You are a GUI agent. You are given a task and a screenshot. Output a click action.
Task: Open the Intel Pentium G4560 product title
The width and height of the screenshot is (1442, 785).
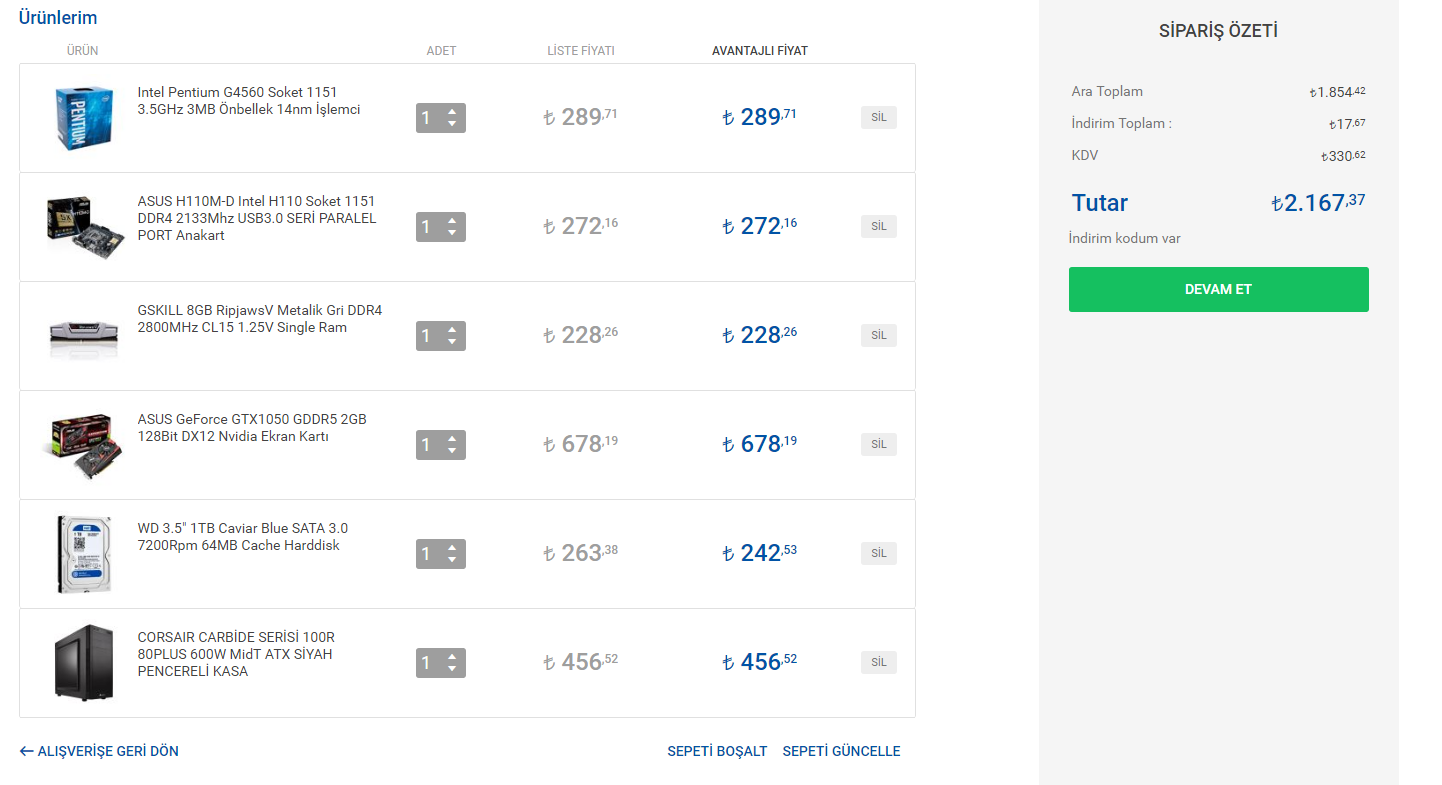point(249,101)
